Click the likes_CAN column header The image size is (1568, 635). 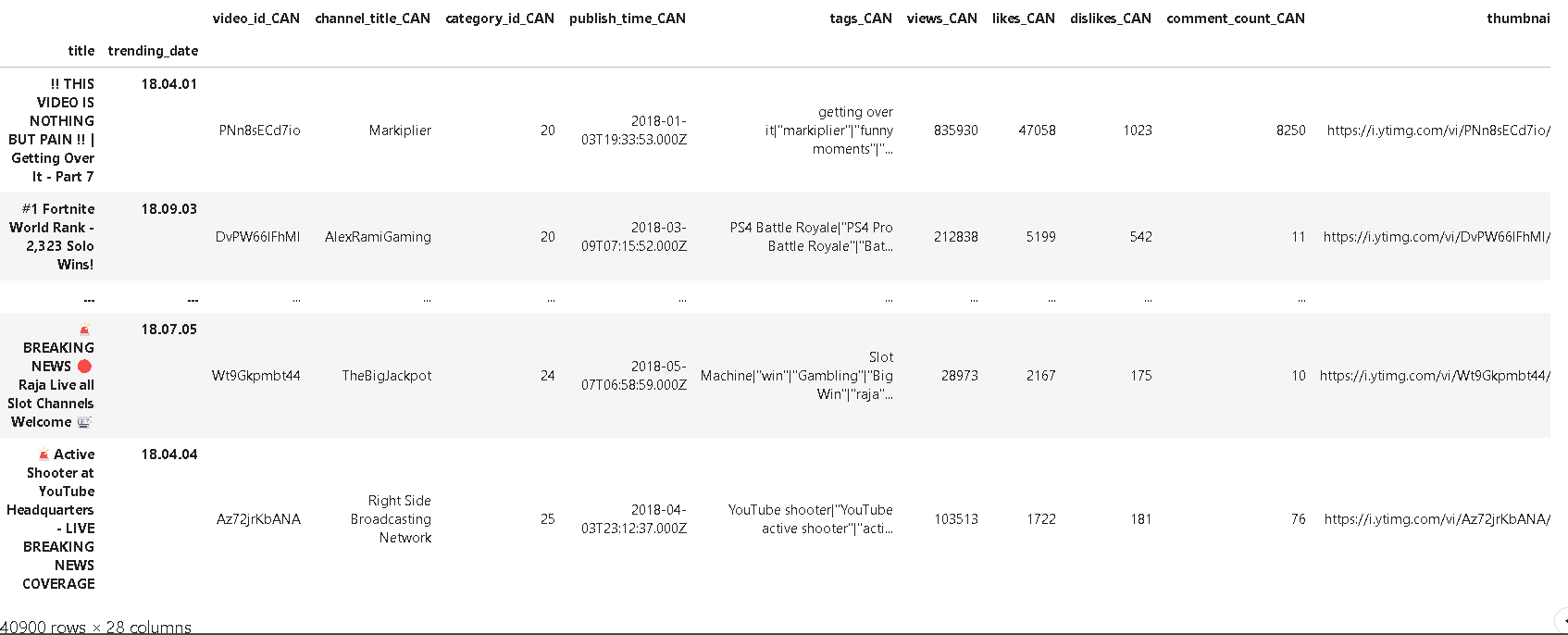[1023, 19]
